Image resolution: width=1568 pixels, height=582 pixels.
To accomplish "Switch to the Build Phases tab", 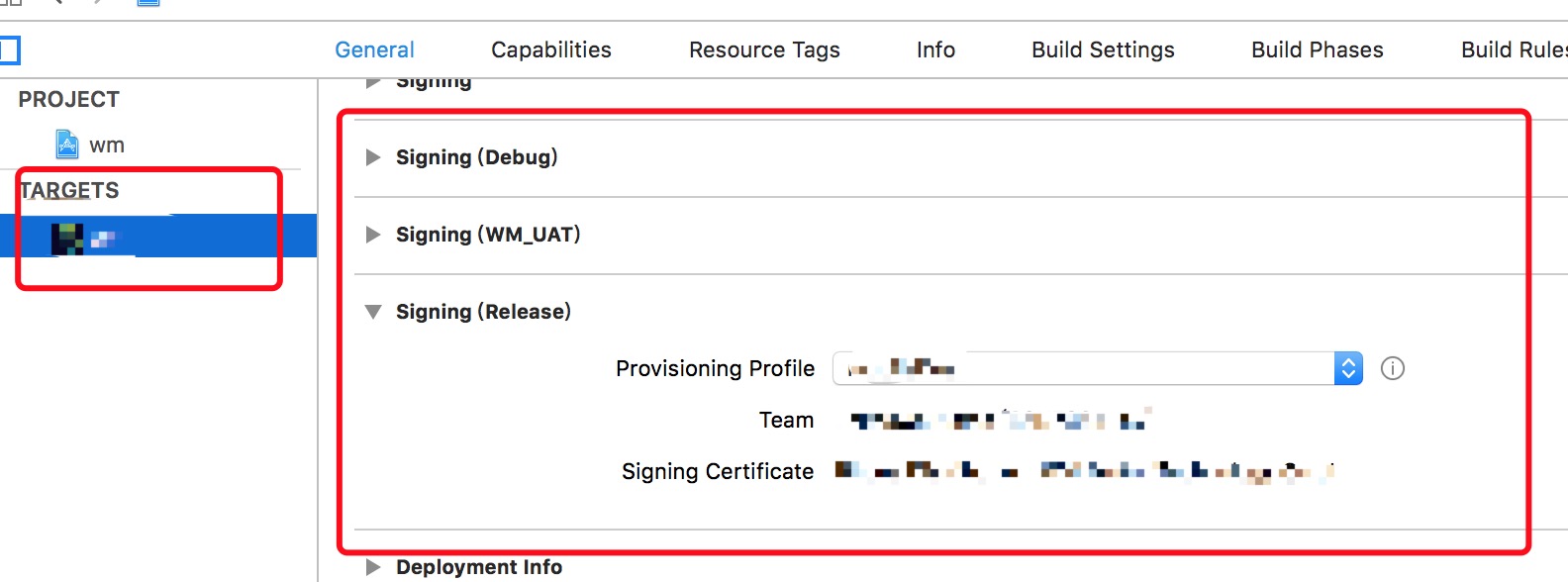I will coord(1318,49).
